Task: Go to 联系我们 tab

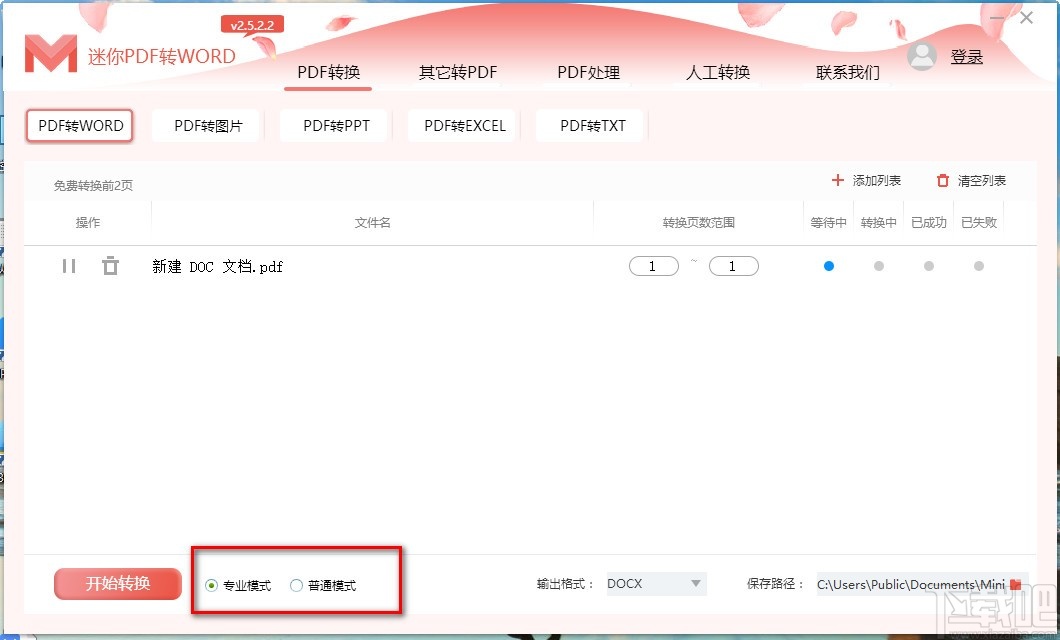Action: [848, 72]
